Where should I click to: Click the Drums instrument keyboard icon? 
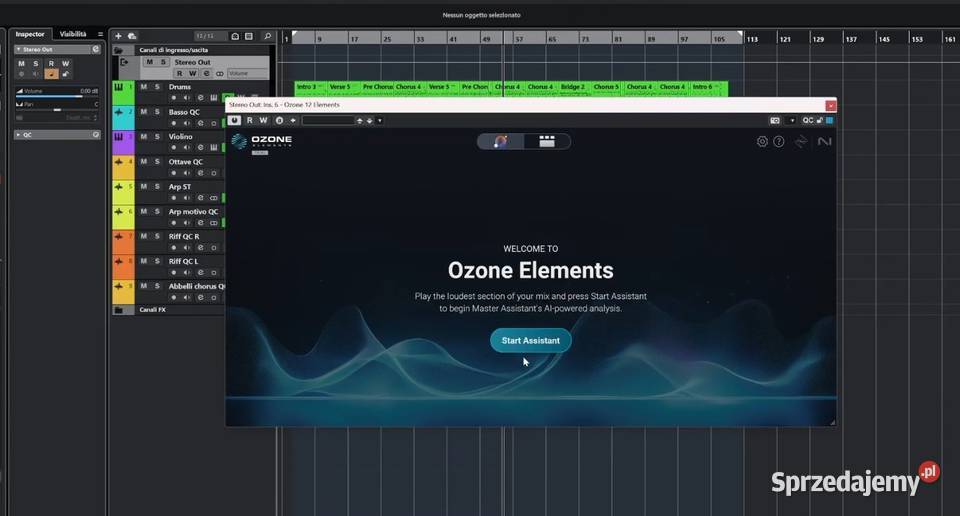[214, 98]
